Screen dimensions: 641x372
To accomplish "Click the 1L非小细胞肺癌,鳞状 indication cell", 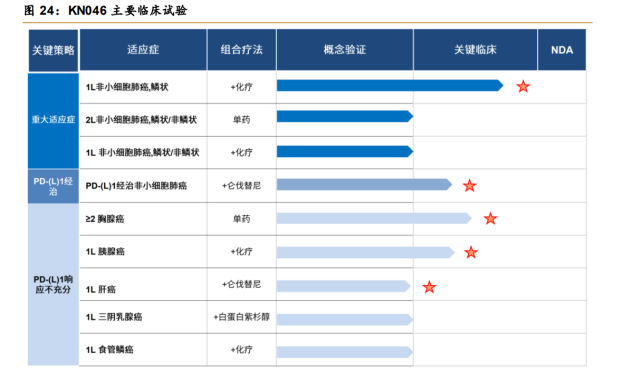I will click(x=143, y=87).
